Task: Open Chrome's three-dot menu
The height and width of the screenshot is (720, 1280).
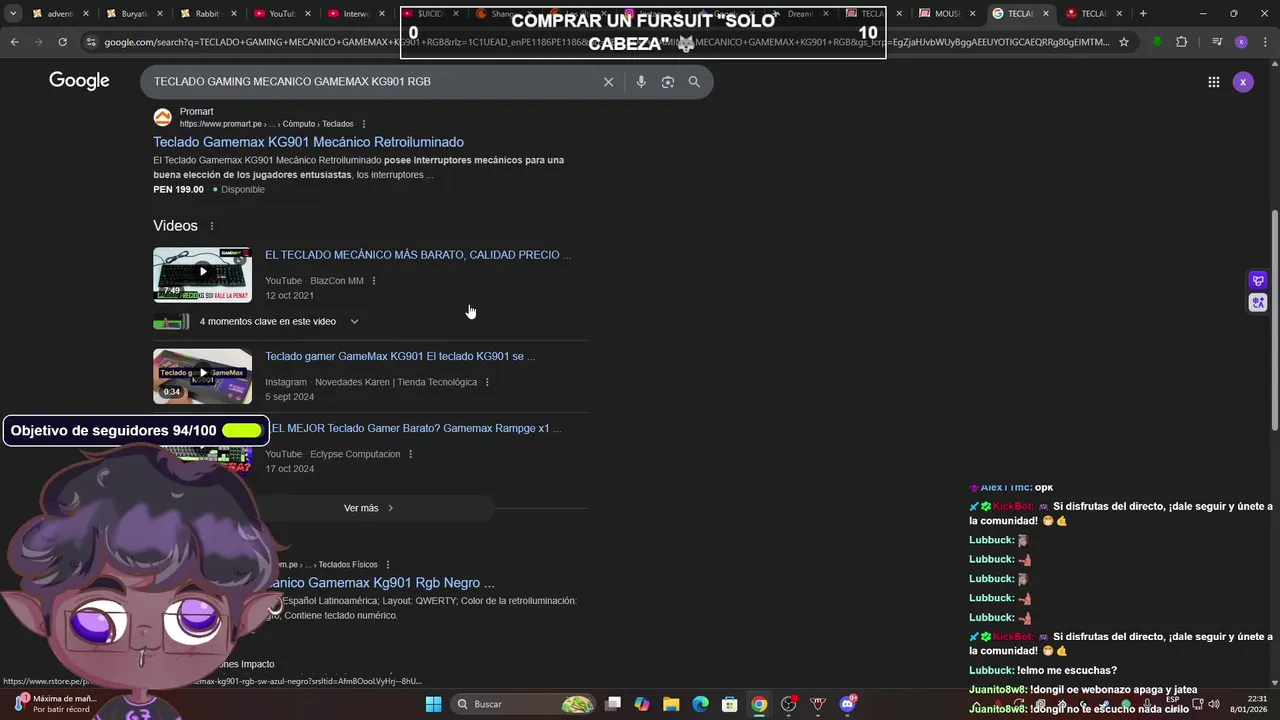Action: point(1264,42)
